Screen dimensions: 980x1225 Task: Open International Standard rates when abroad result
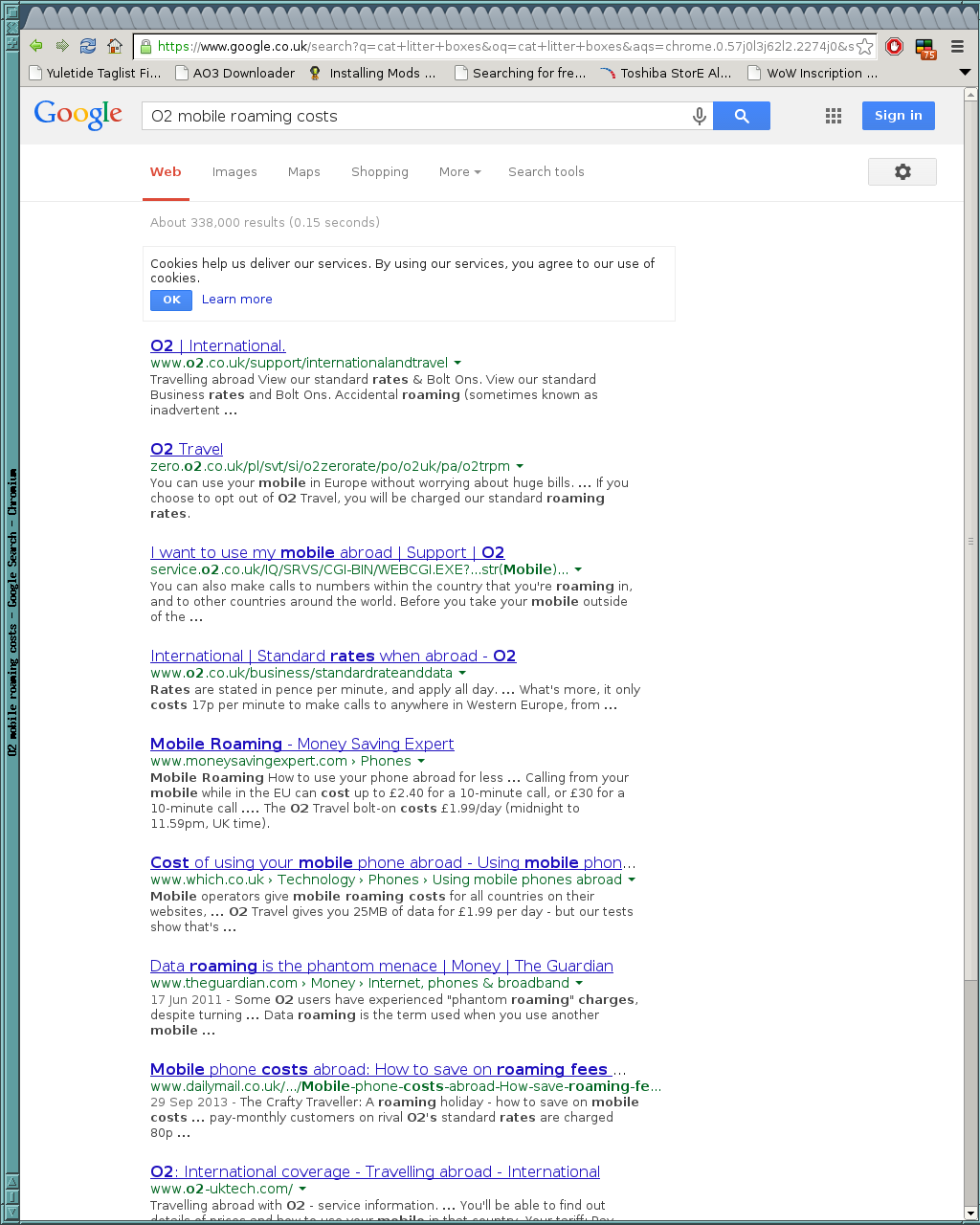point(333,656)
